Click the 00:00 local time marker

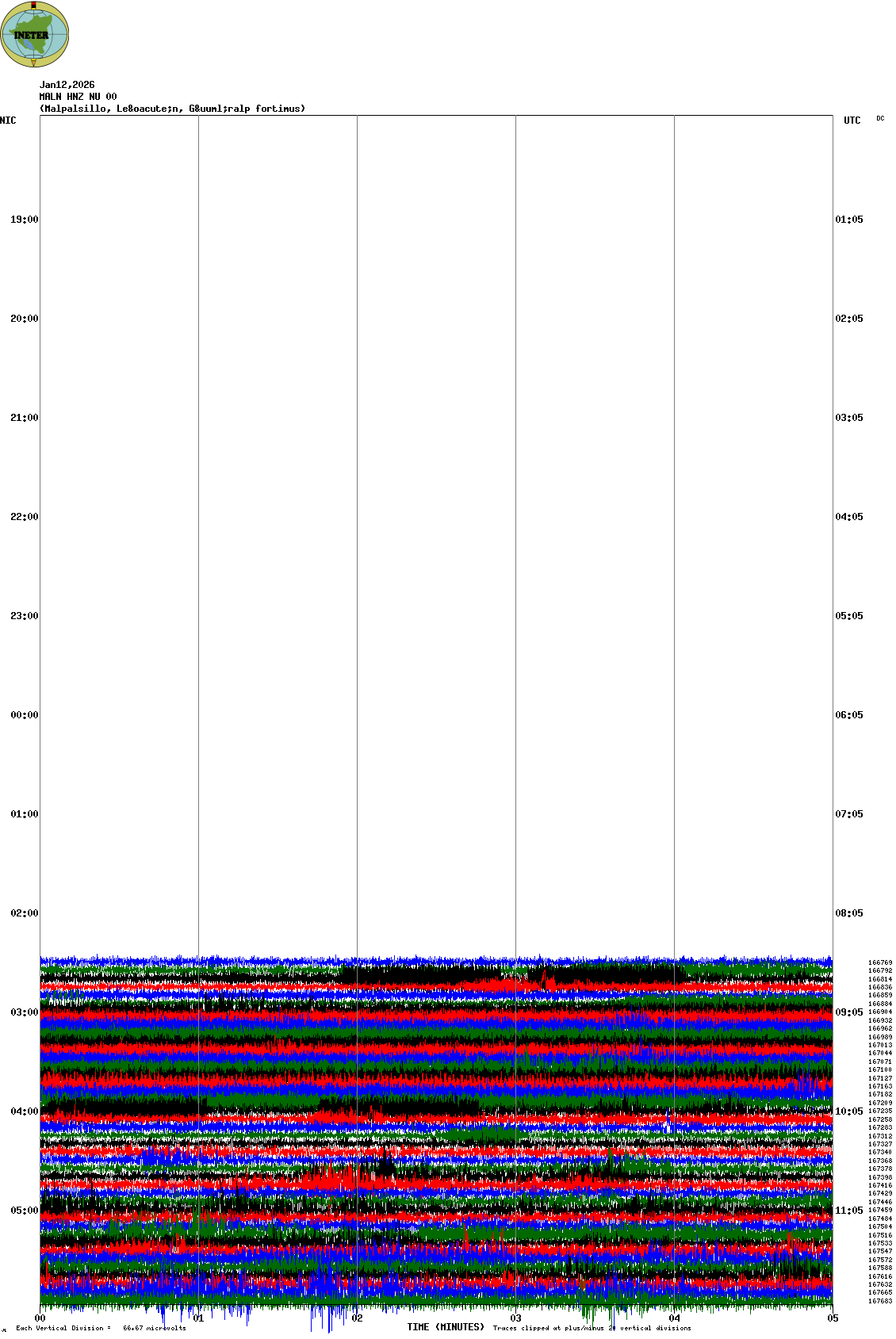point(24,715)
